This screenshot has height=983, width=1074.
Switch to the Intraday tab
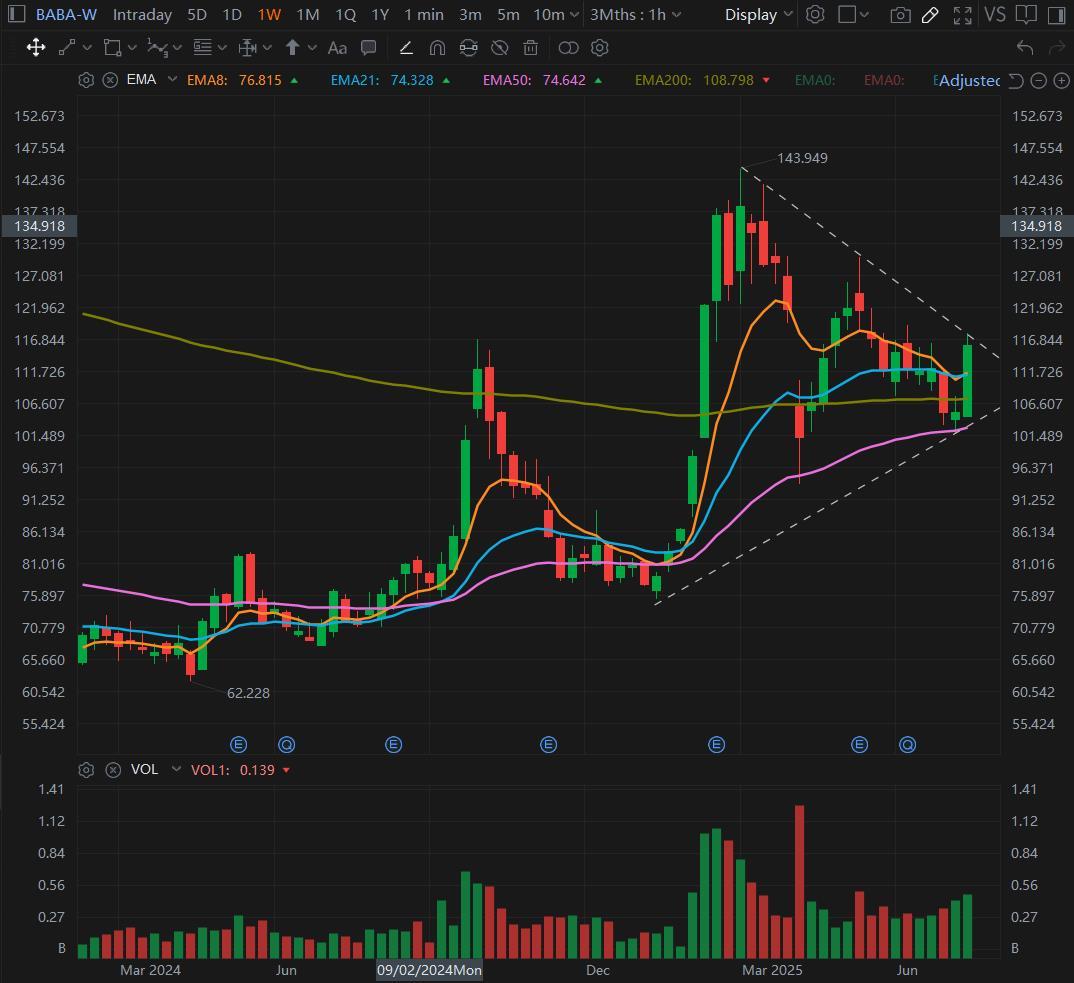[142, 14]
